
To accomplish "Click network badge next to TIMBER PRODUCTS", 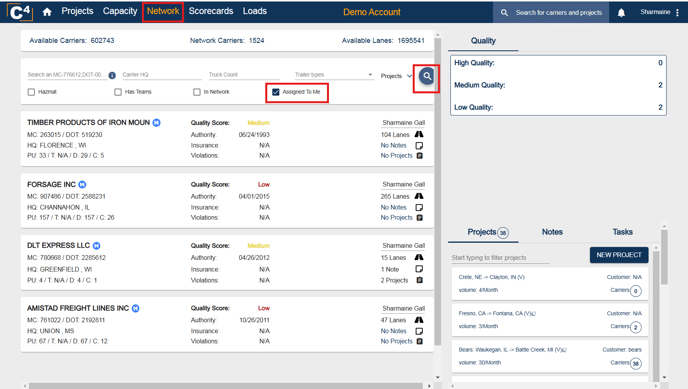I will coord(157,123).
